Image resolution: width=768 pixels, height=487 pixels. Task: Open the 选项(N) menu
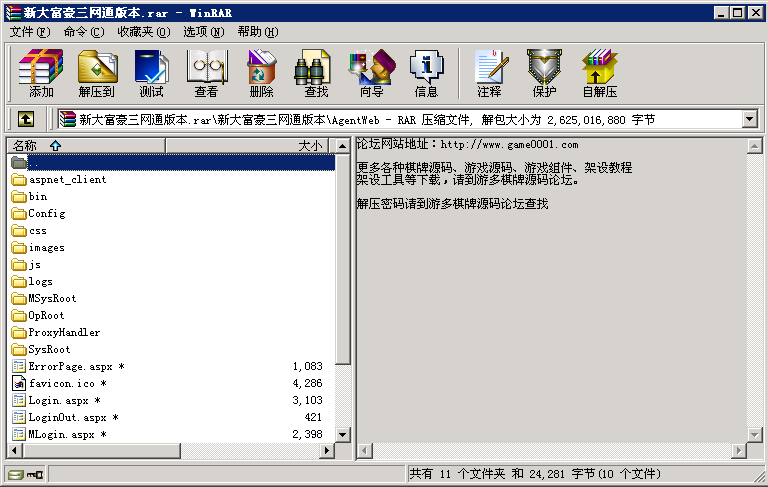204,32
